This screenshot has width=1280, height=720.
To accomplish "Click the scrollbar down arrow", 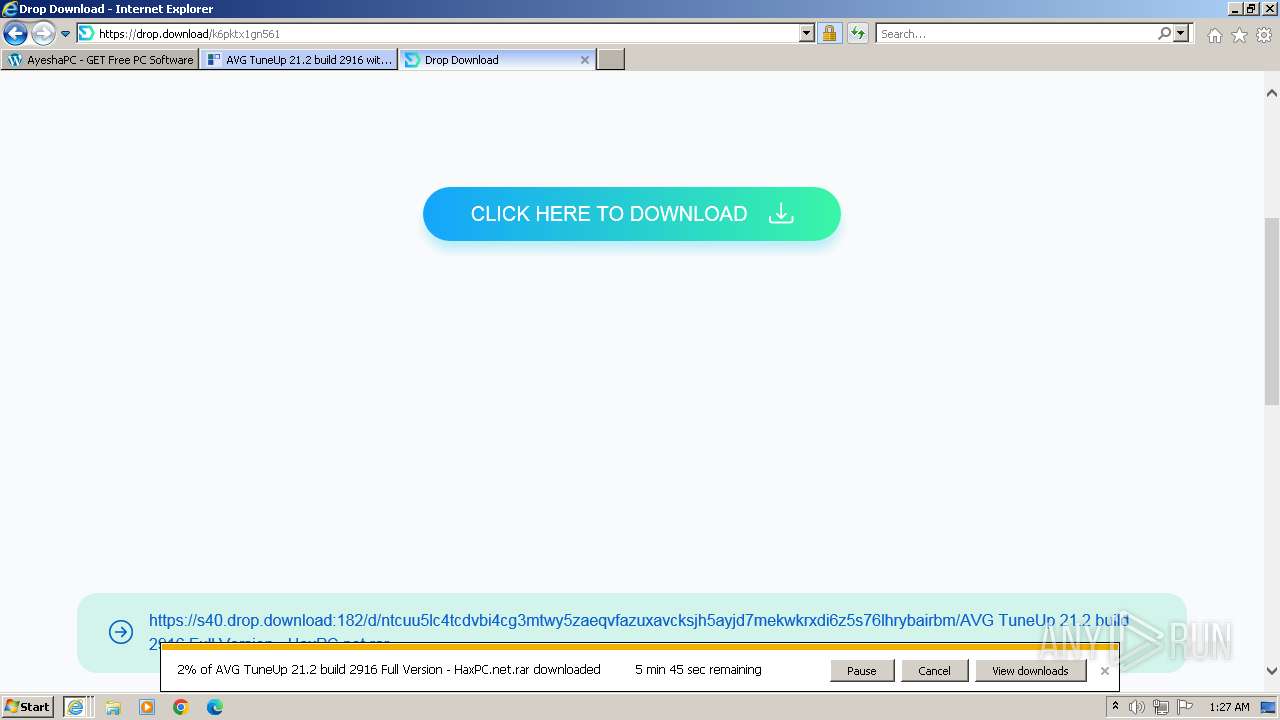I will (1271, 672).
